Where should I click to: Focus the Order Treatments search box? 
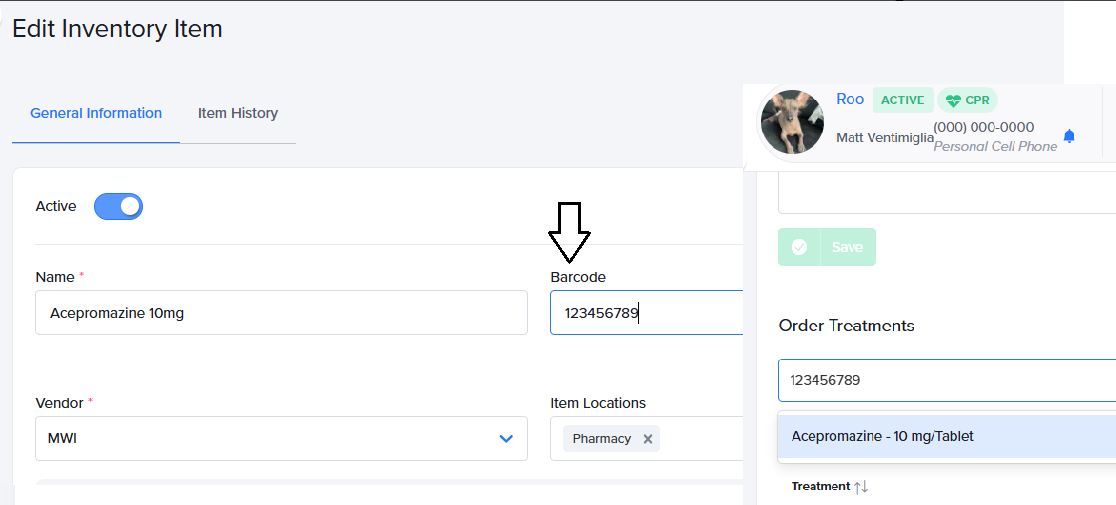coord(946,380)
